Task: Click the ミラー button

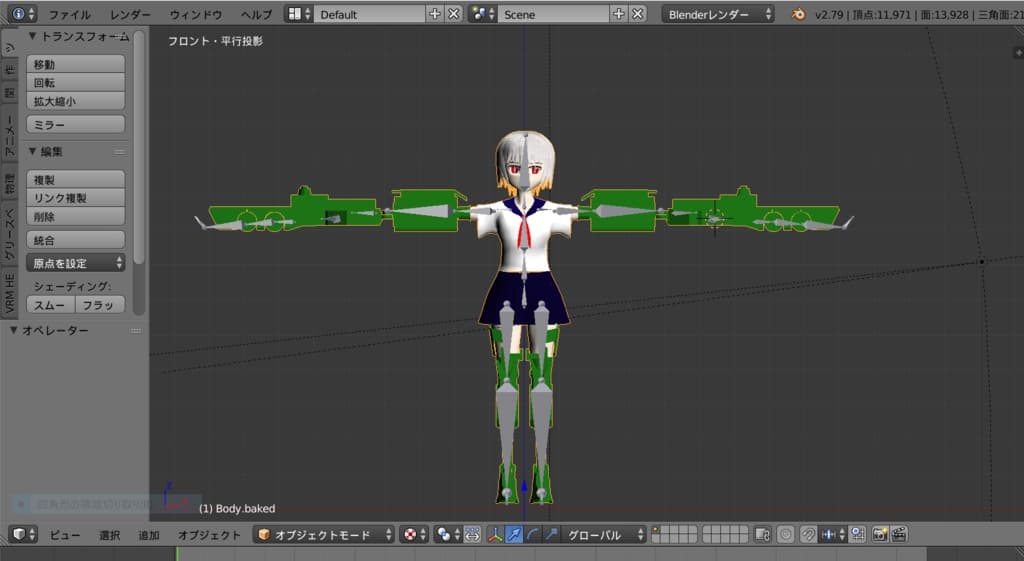Action: [x=75, y=125]
